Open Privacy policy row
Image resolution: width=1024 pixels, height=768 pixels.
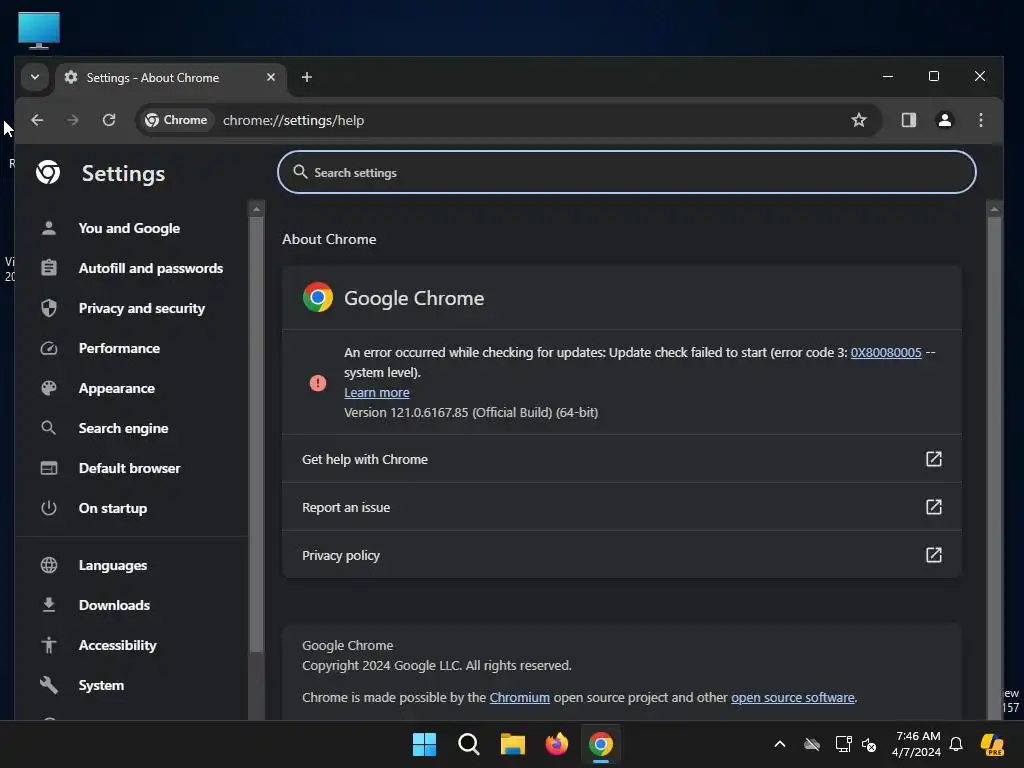[x=622, y=555]
